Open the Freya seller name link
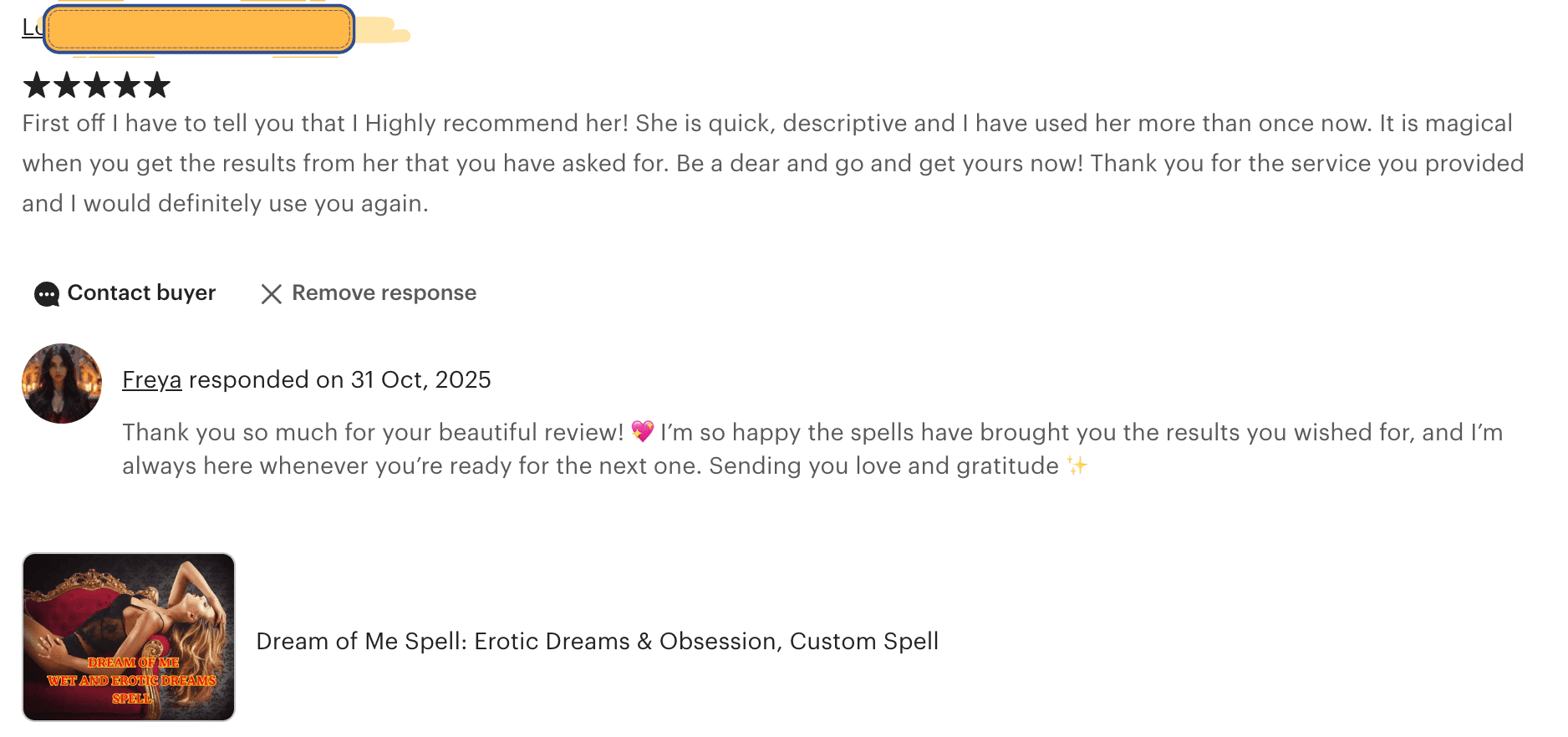The height and width of the screenshot is (737, 1568). pos(151,380)
